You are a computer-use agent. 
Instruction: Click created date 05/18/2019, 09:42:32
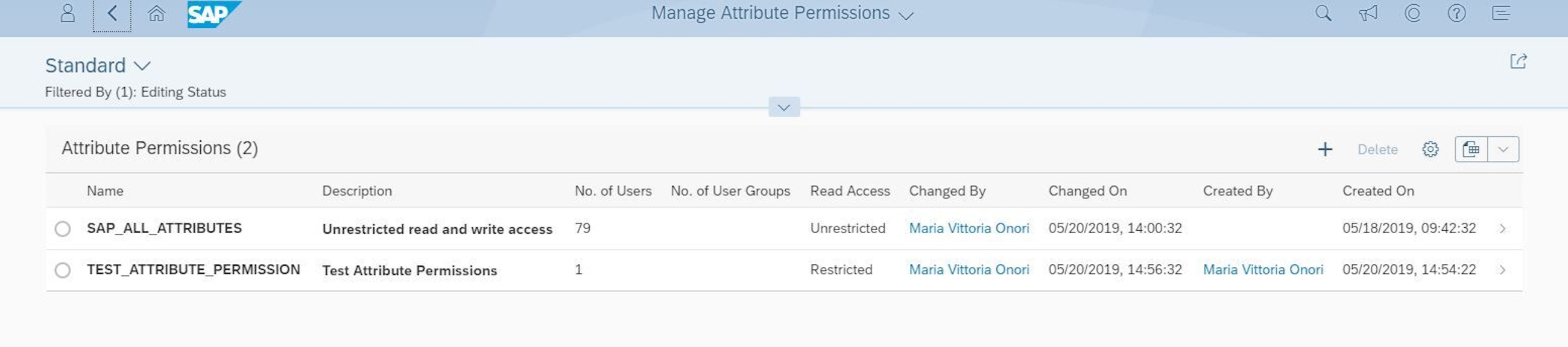1409,228
